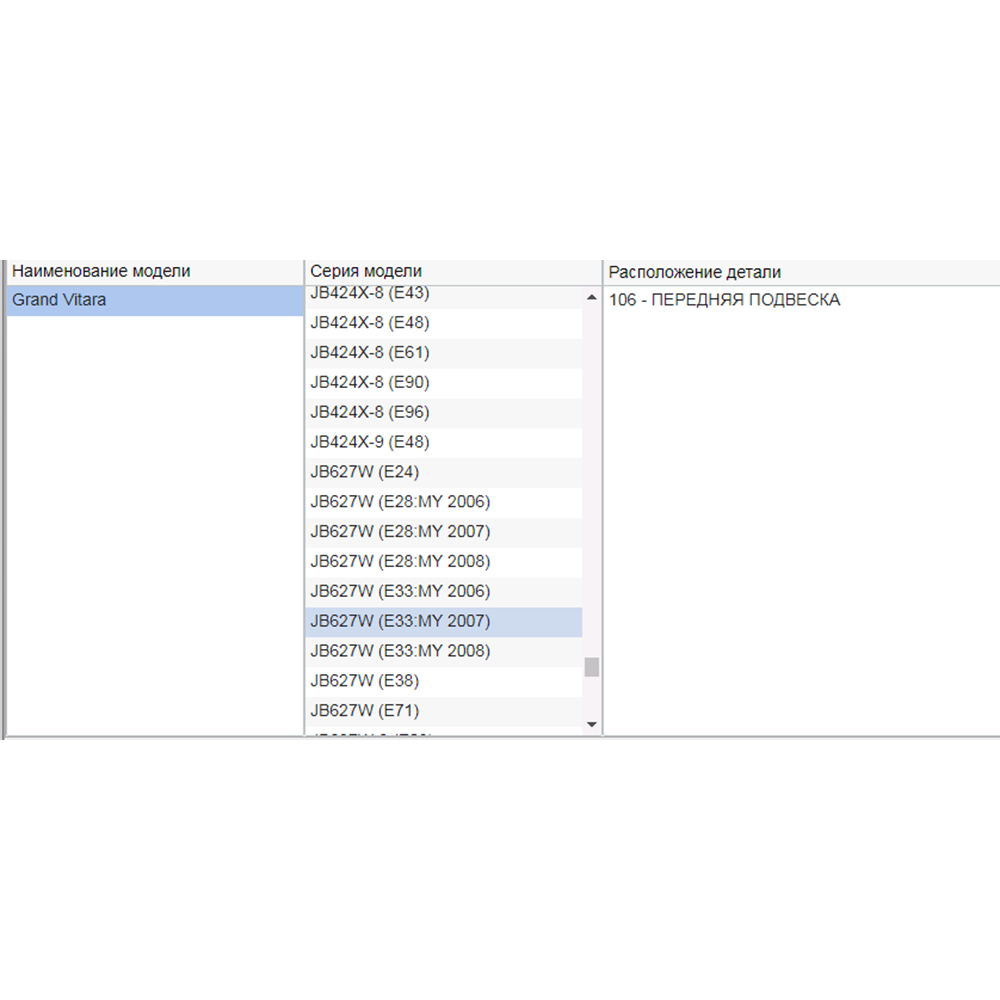Select series JB424X-8 (E61)

(370, 353)
